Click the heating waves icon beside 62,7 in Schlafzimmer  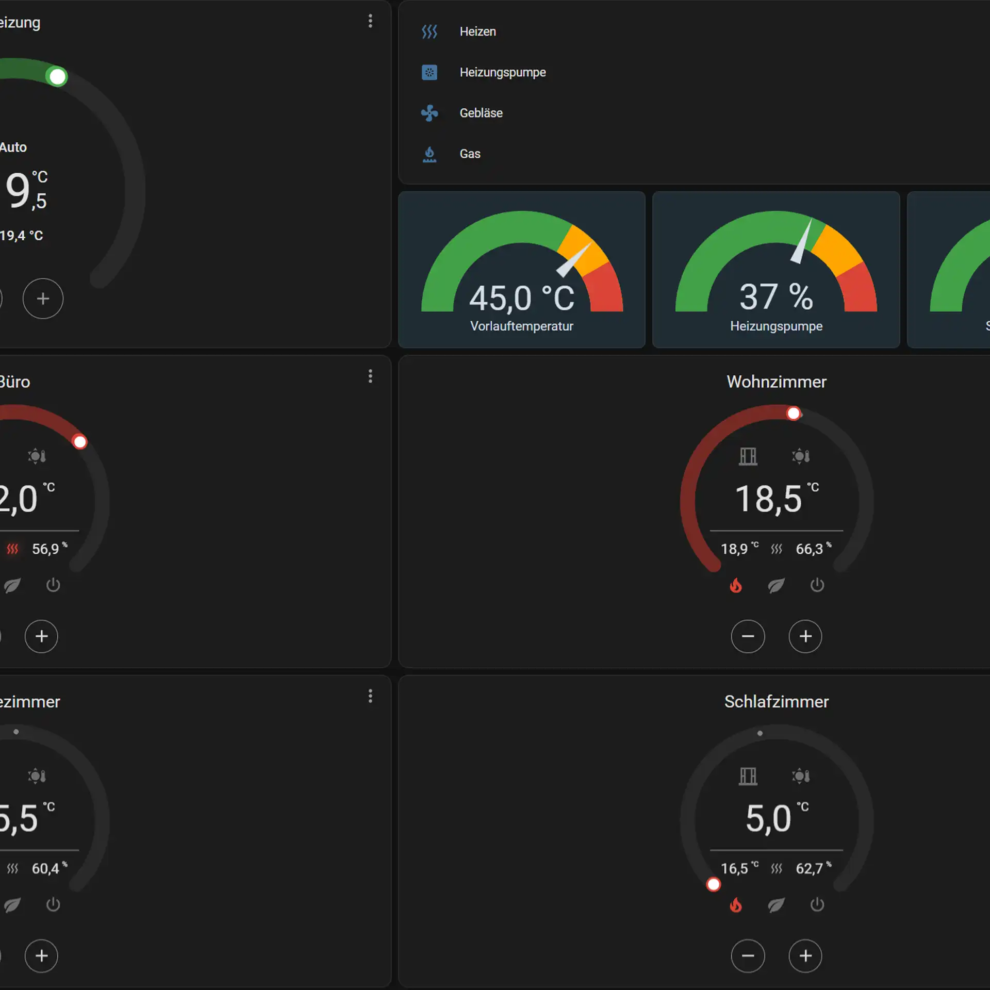coord(777,869)
